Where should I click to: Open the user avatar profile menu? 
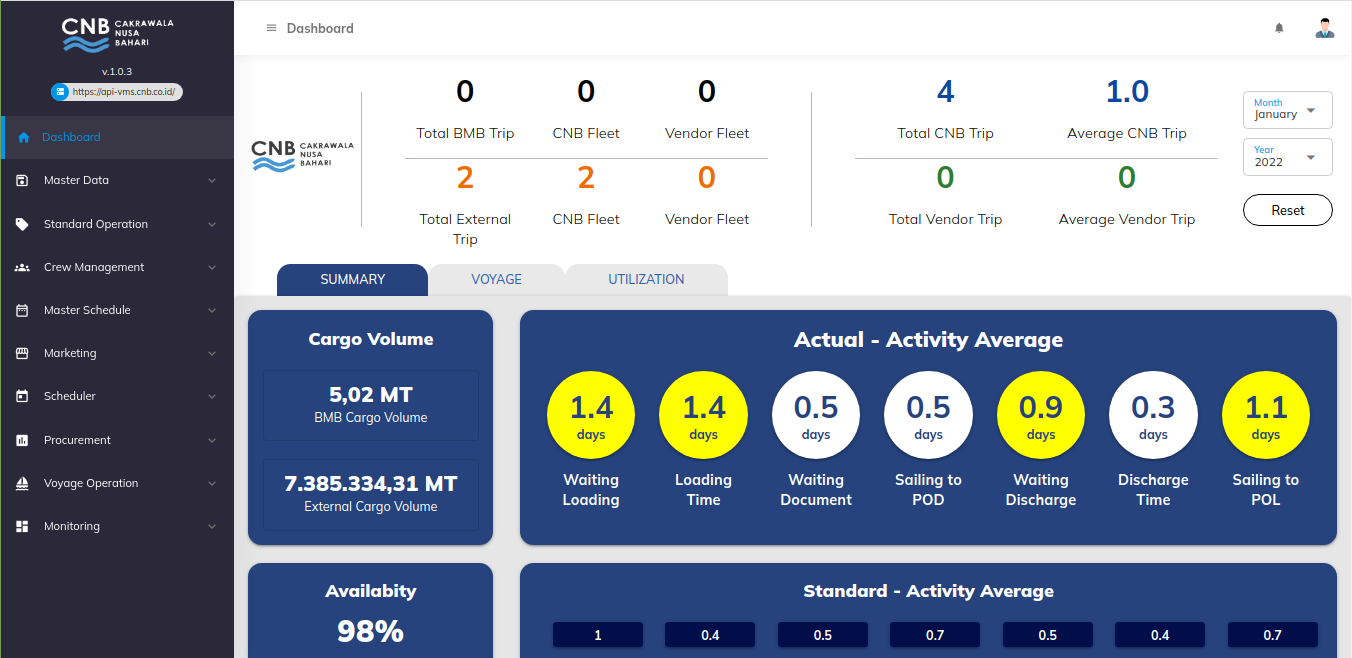[1325, 28]
